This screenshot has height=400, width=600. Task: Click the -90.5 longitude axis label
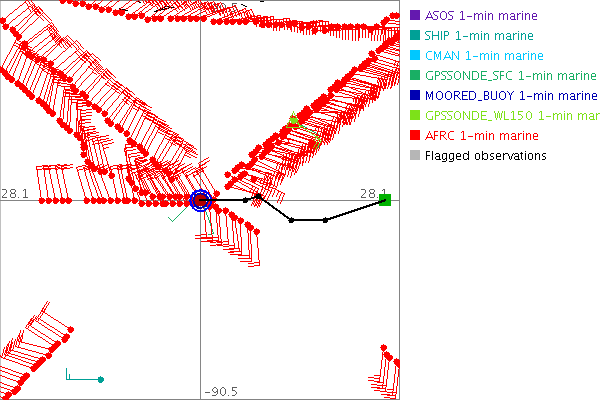pos(219,392)
